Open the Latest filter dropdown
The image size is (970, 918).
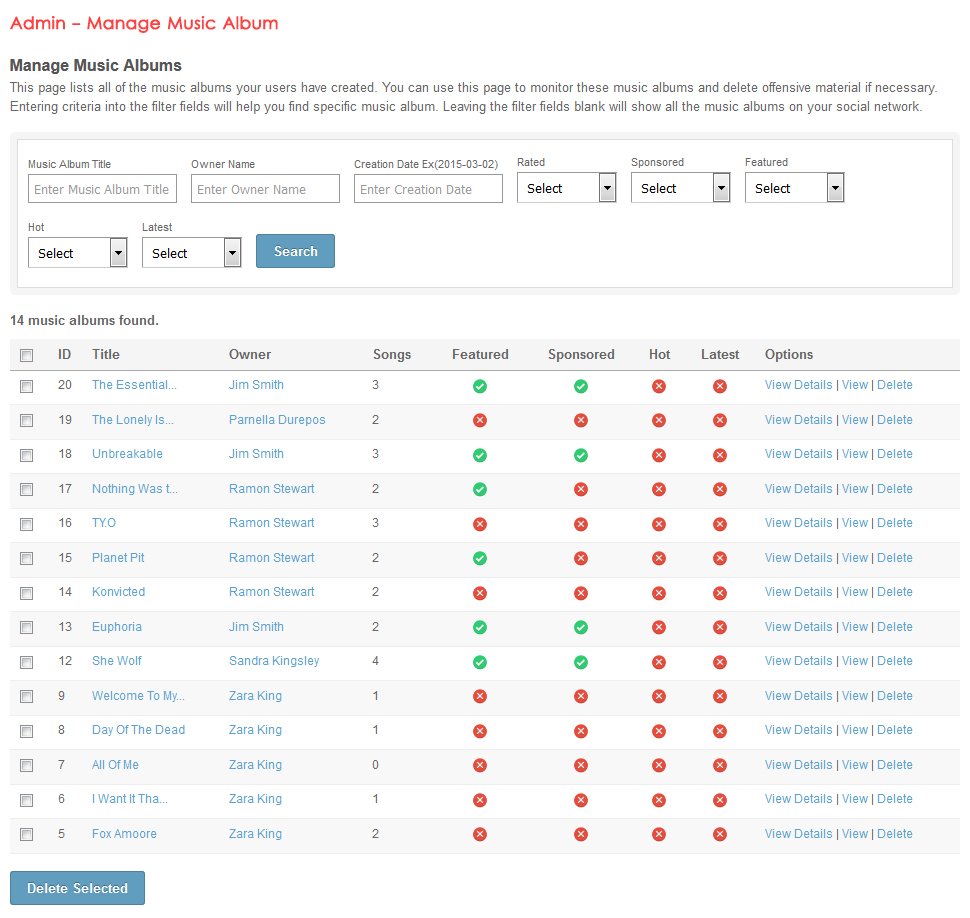click(x=191, y=253)
